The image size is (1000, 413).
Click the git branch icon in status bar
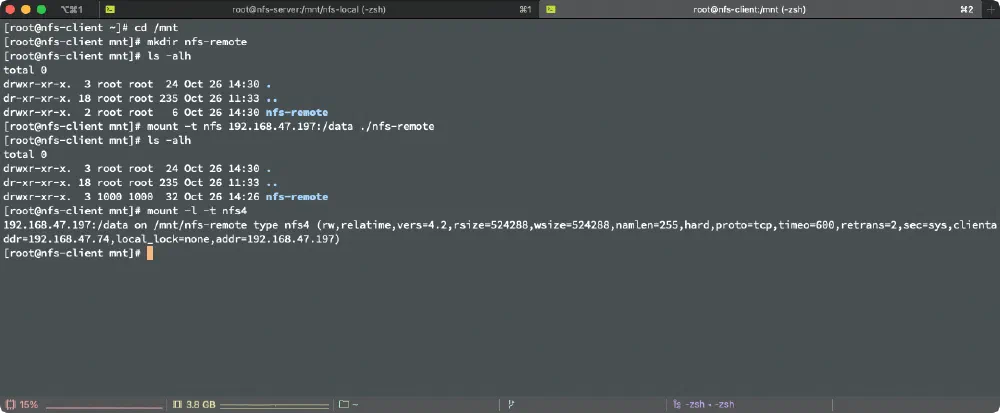[511, 404]
